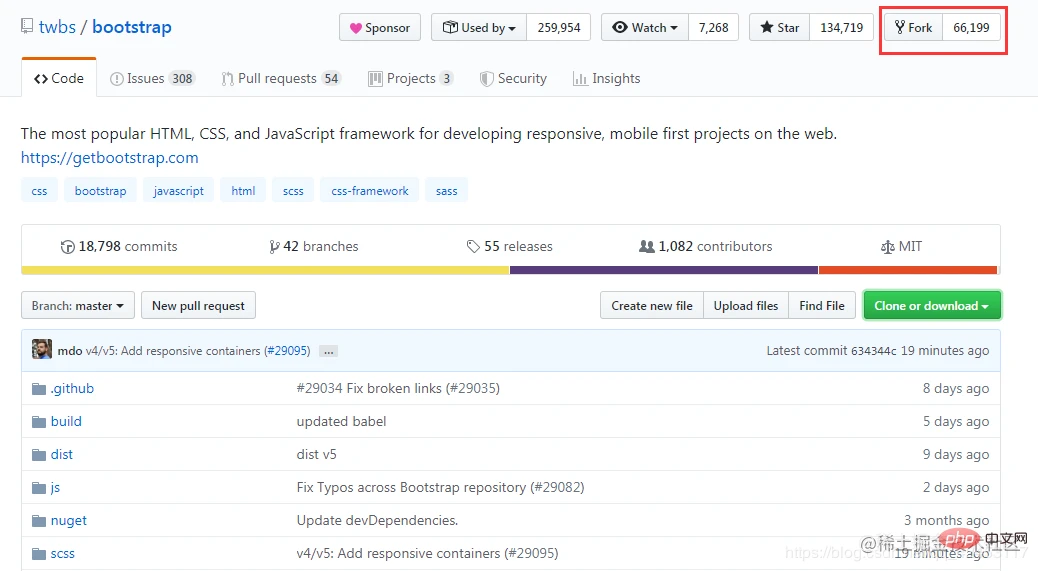Click the build folder icon

tap(39, 422)
